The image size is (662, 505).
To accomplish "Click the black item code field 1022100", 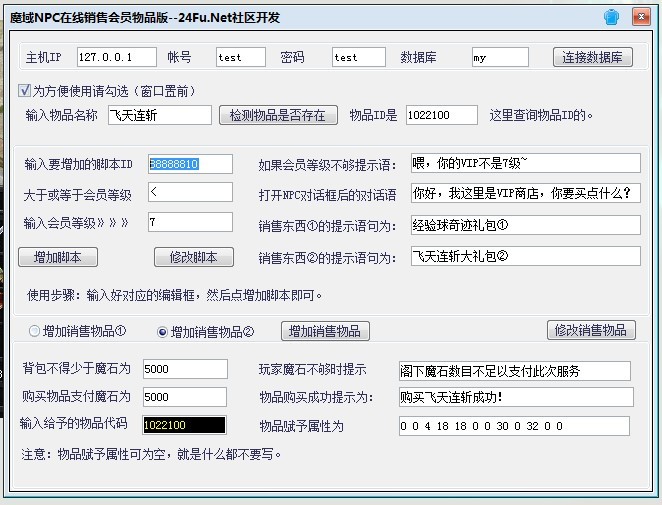I will pyautogui.click(x=184, y=425).
